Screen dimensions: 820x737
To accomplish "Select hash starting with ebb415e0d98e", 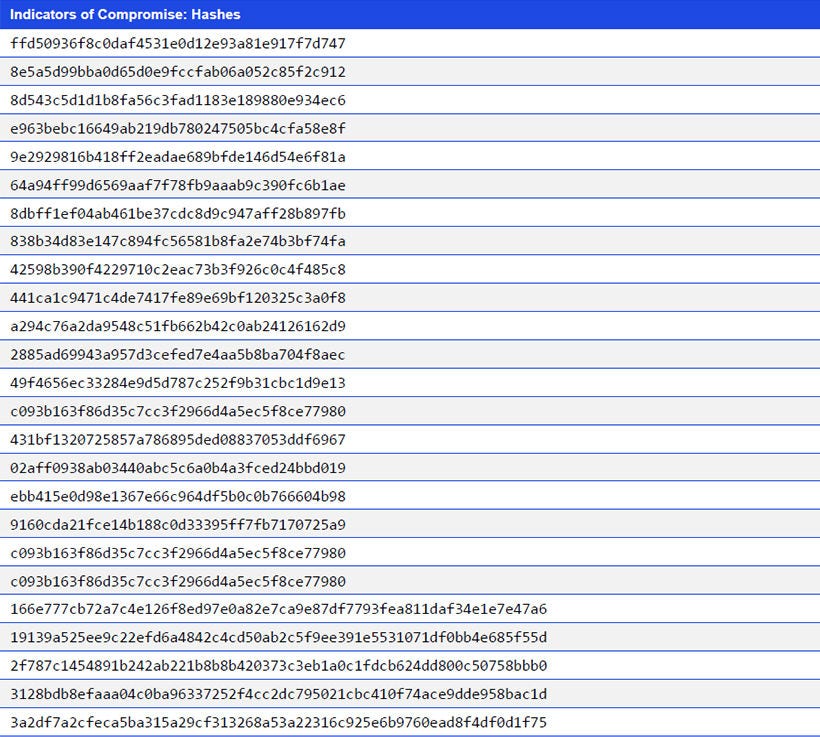I will point(178,496).
